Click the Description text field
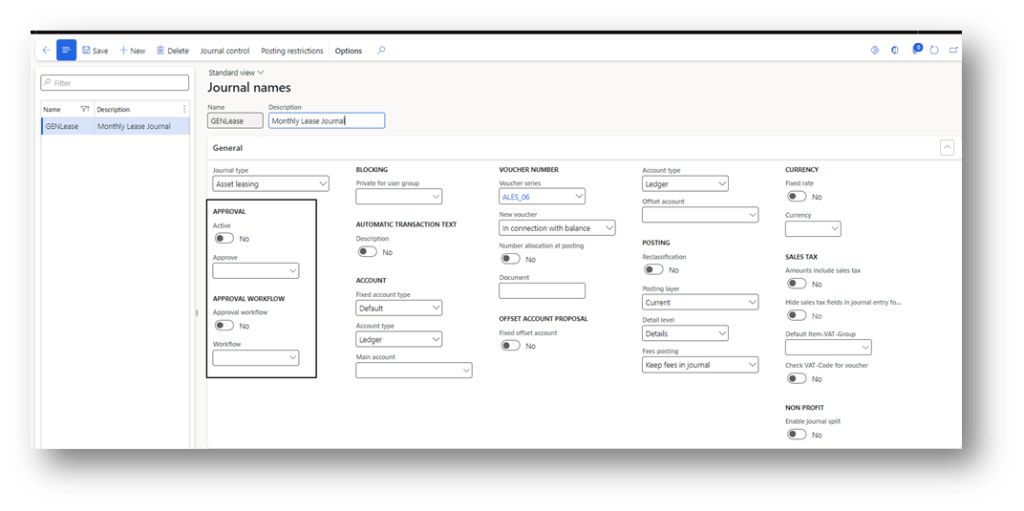The height and width of the screenshot is (511, 1024). 326,121
